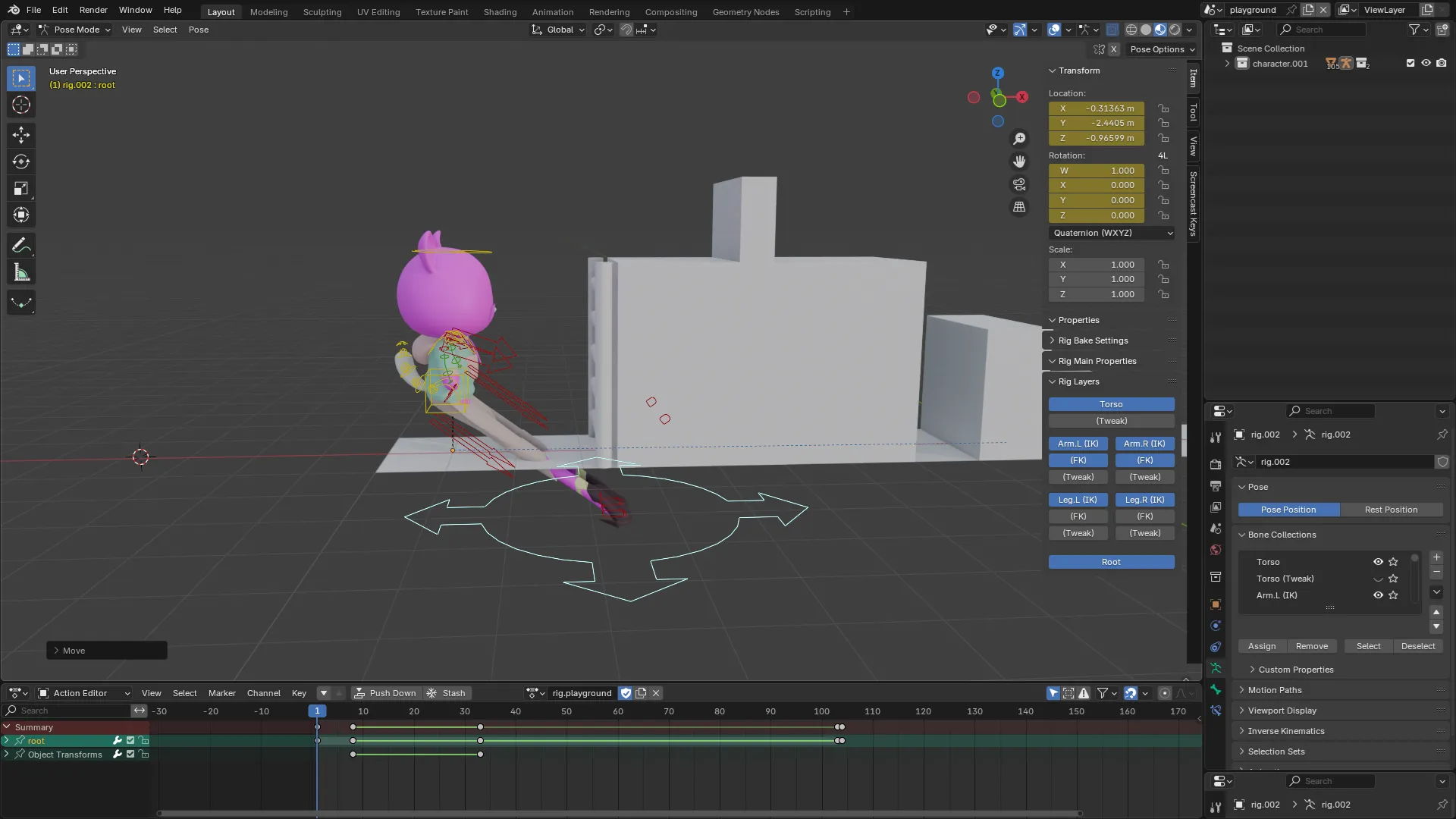Toggle X-ray display in viewport header

pos(1112,30)
